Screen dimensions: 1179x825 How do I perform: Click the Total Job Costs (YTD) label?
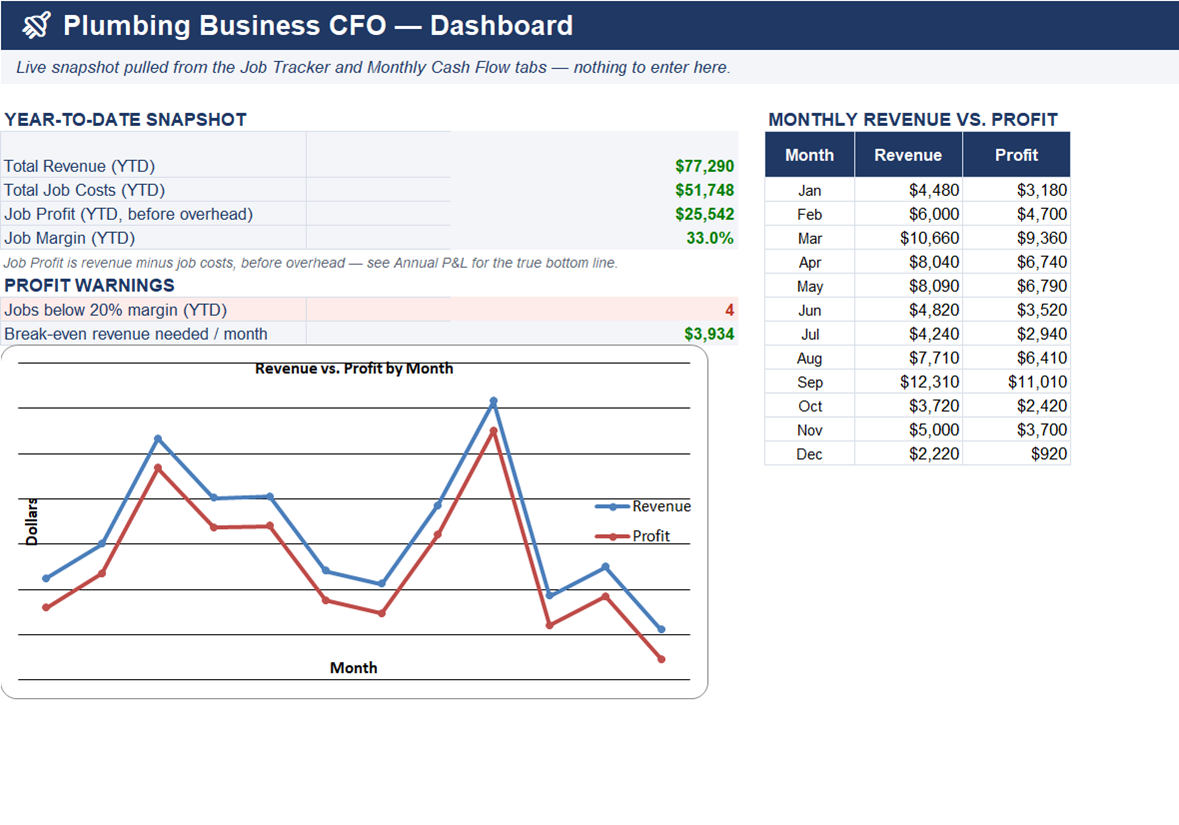84,190
